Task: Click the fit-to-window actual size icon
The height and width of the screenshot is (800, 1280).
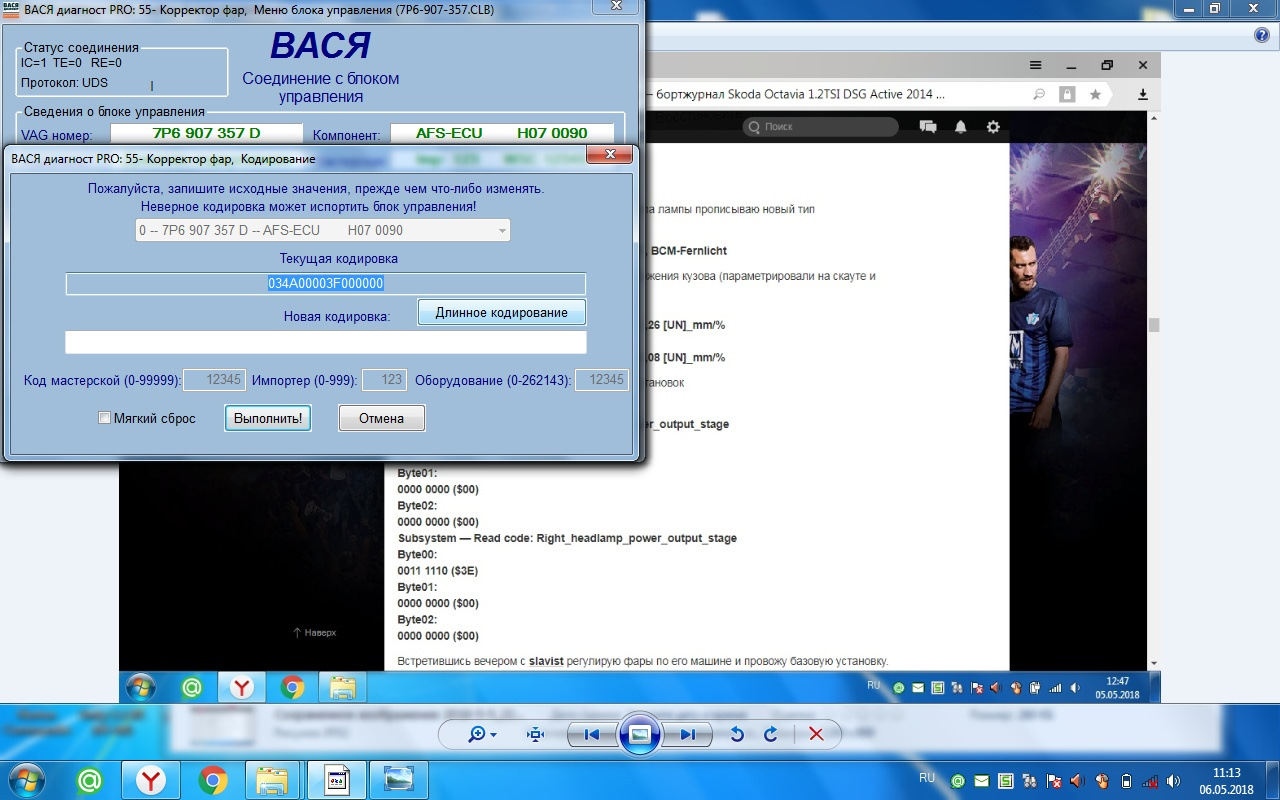Action: point(535,734)
